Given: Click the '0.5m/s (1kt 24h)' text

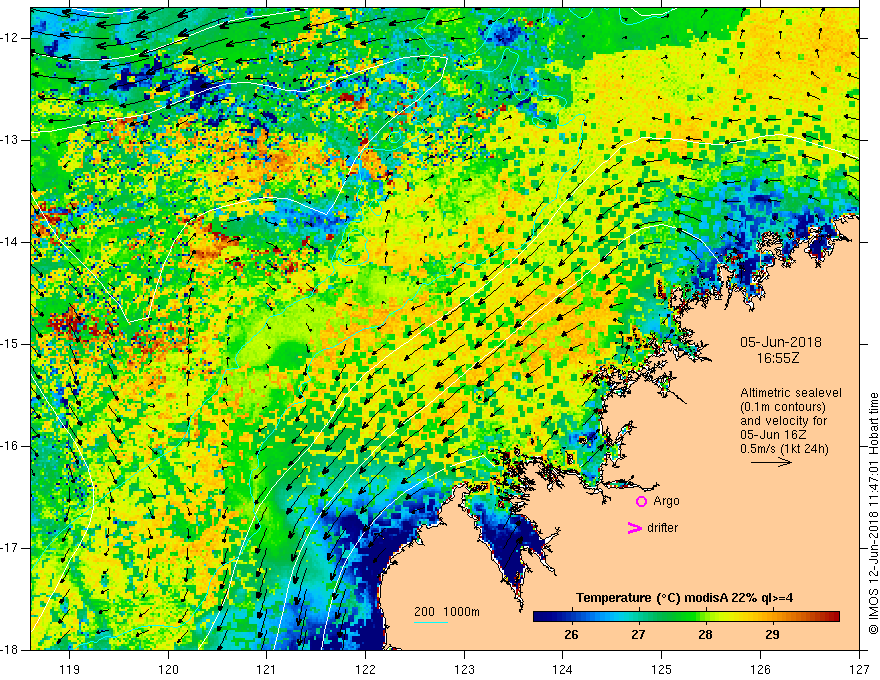Looking at the screenshot, I should (783, 448).
